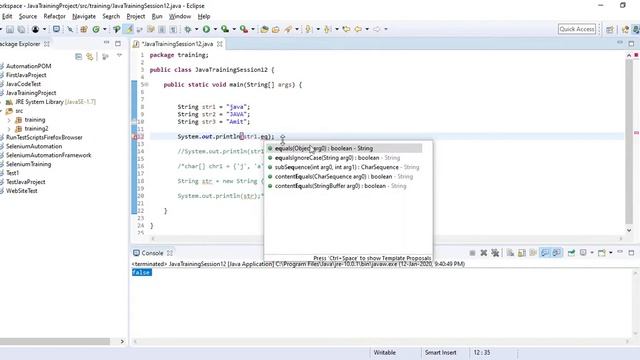Screen dimensions: 640x360
Task: Open Display Selected Console dropdown arrow
Action: 592,253
